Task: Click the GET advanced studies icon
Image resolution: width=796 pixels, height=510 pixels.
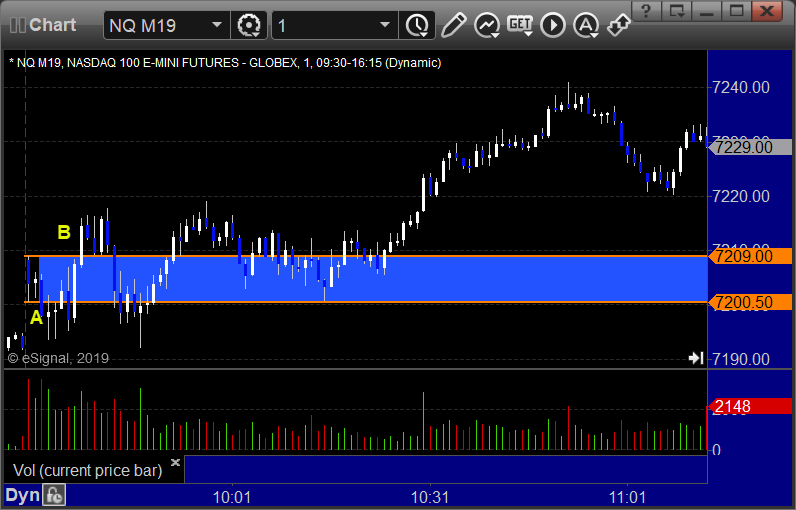Action: (520, 25)
